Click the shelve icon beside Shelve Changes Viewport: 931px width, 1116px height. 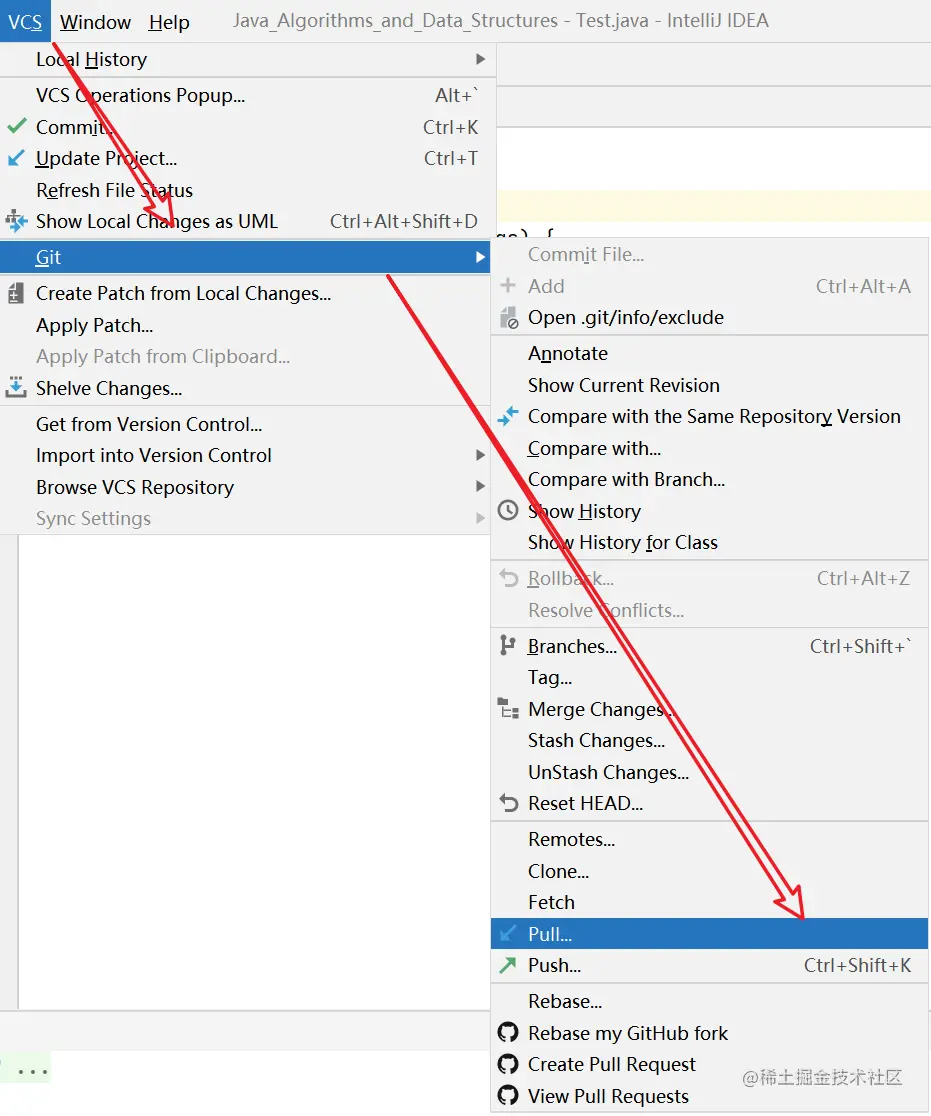(16, 388)
